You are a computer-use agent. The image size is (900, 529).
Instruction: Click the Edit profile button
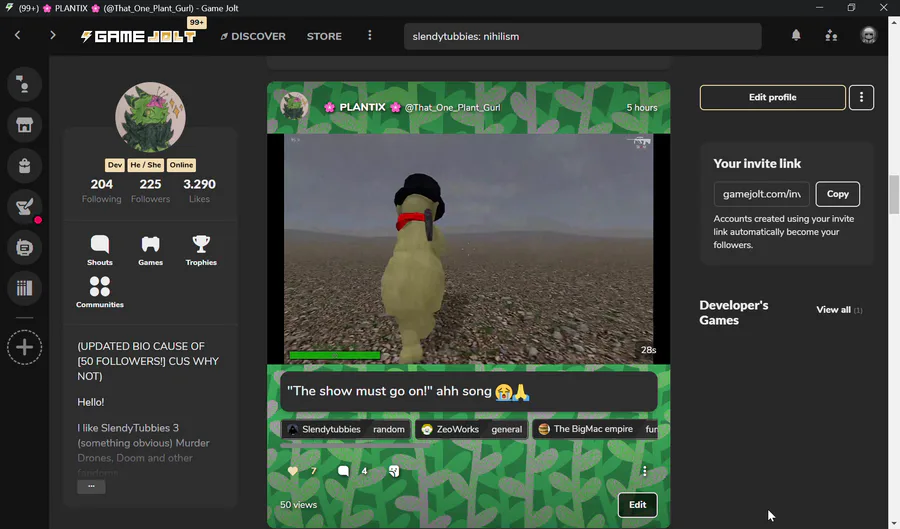coord(773,98)
